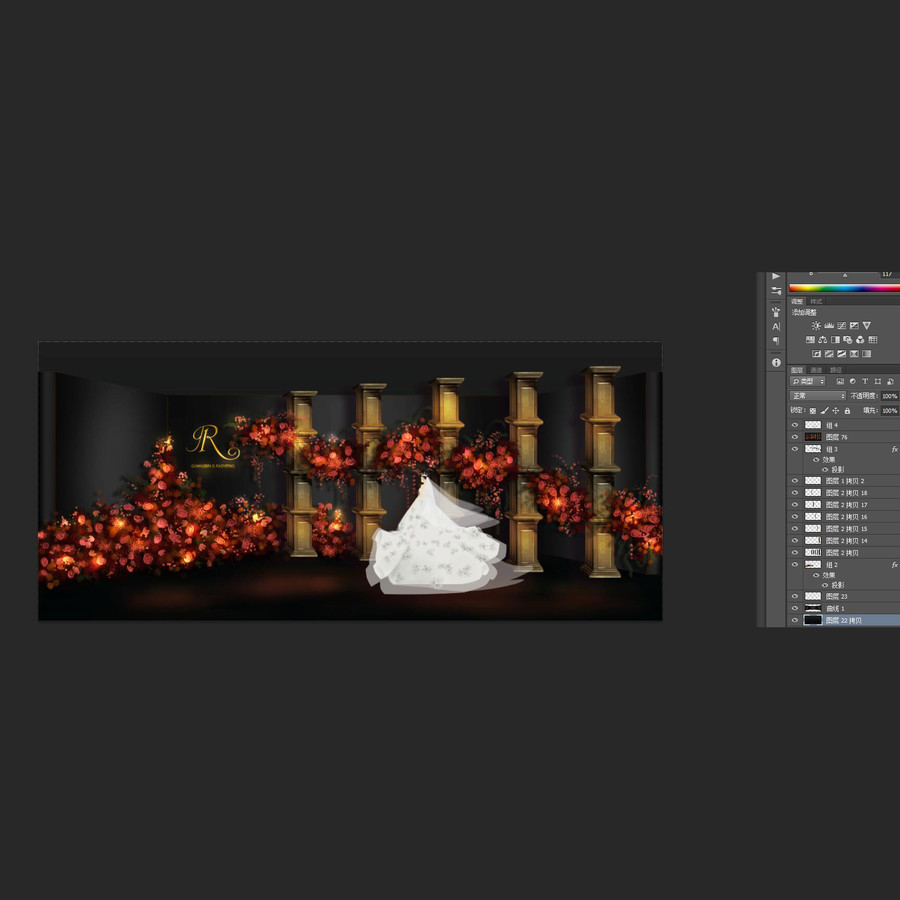This screenshot has height=900, width=900.
Task: Add a Gradient Map adjustment
Action: pos(867,354)
